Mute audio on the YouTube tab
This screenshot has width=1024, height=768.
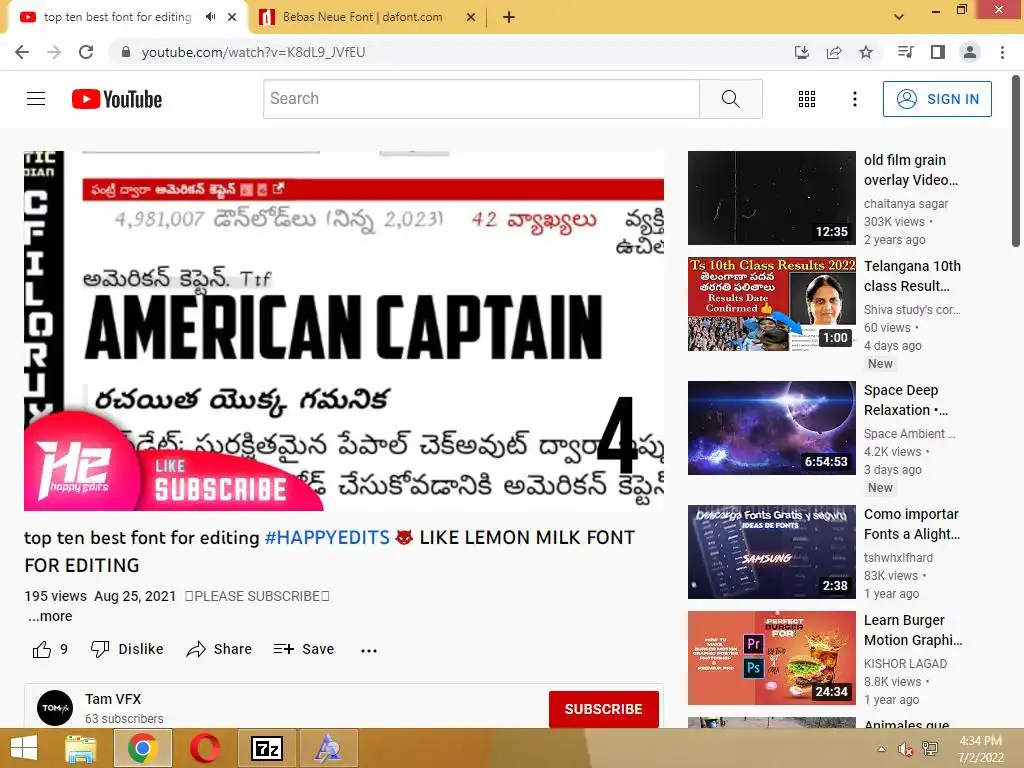[210, 17]
